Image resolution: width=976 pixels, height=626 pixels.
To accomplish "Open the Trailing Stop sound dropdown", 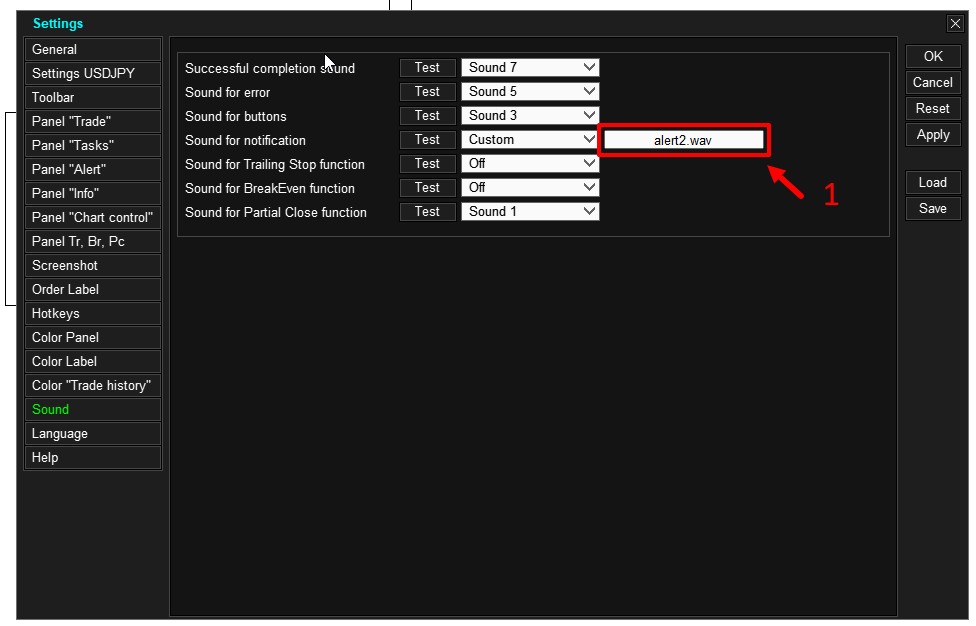I will 530,164.
